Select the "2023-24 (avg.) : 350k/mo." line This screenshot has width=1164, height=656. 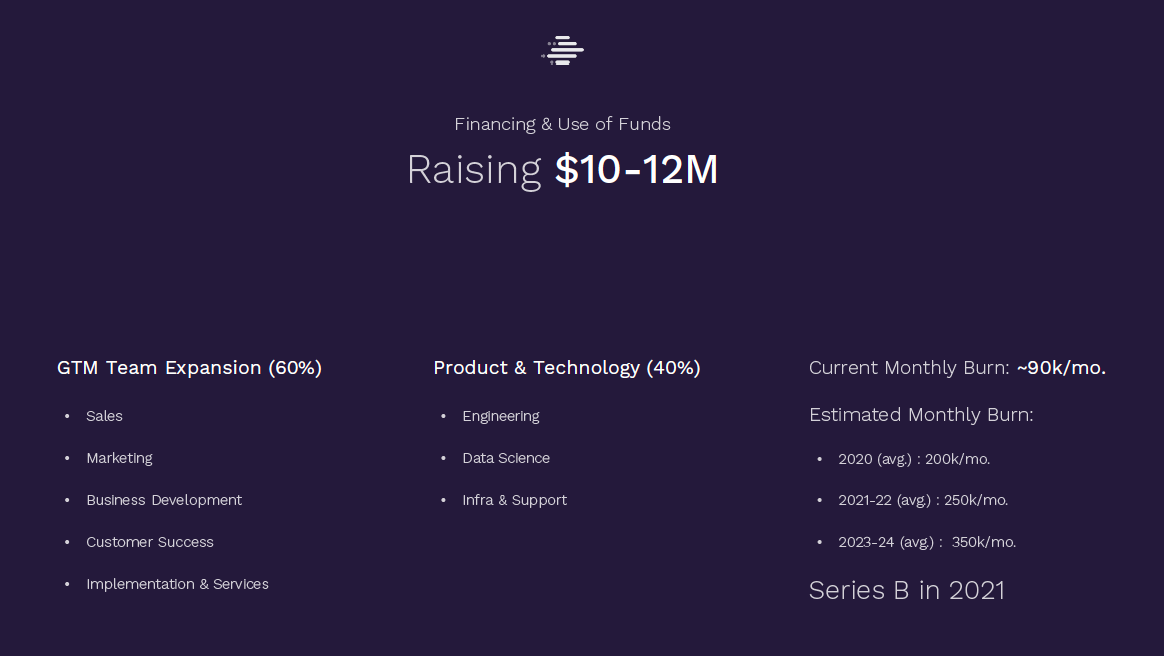(927, 542)
